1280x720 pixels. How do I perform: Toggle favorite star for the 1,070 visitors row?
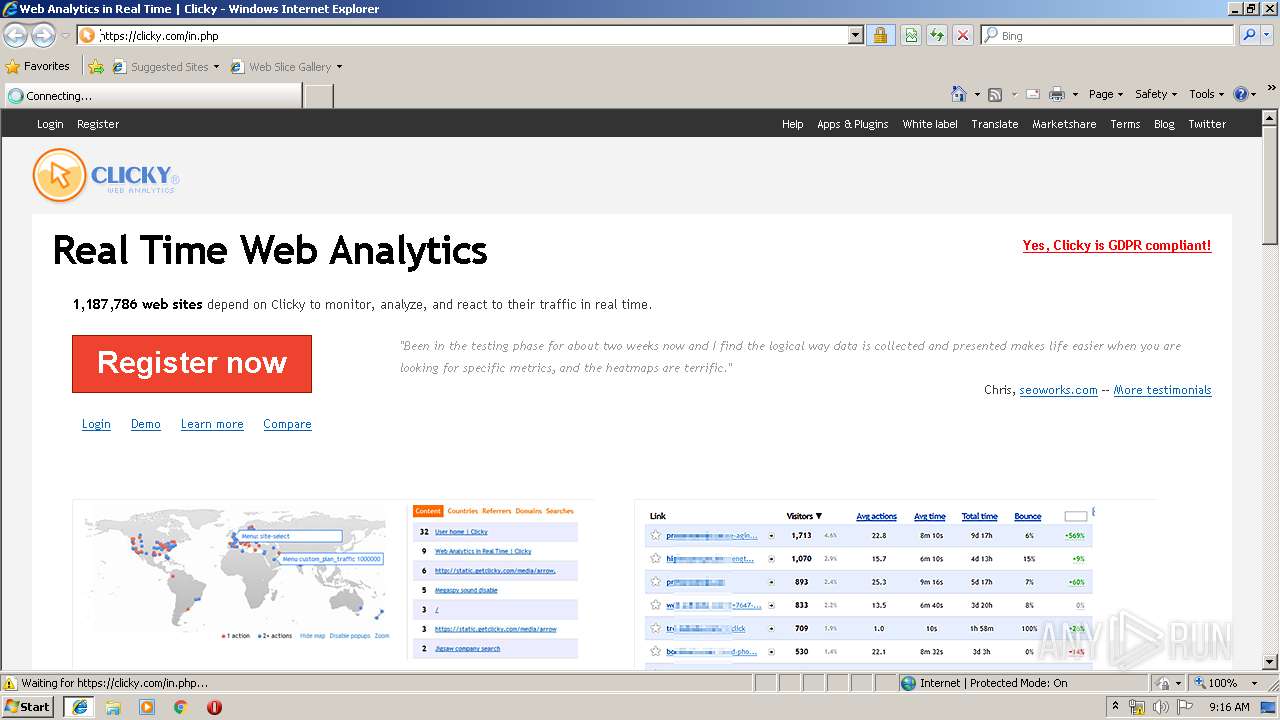(656, 559)
